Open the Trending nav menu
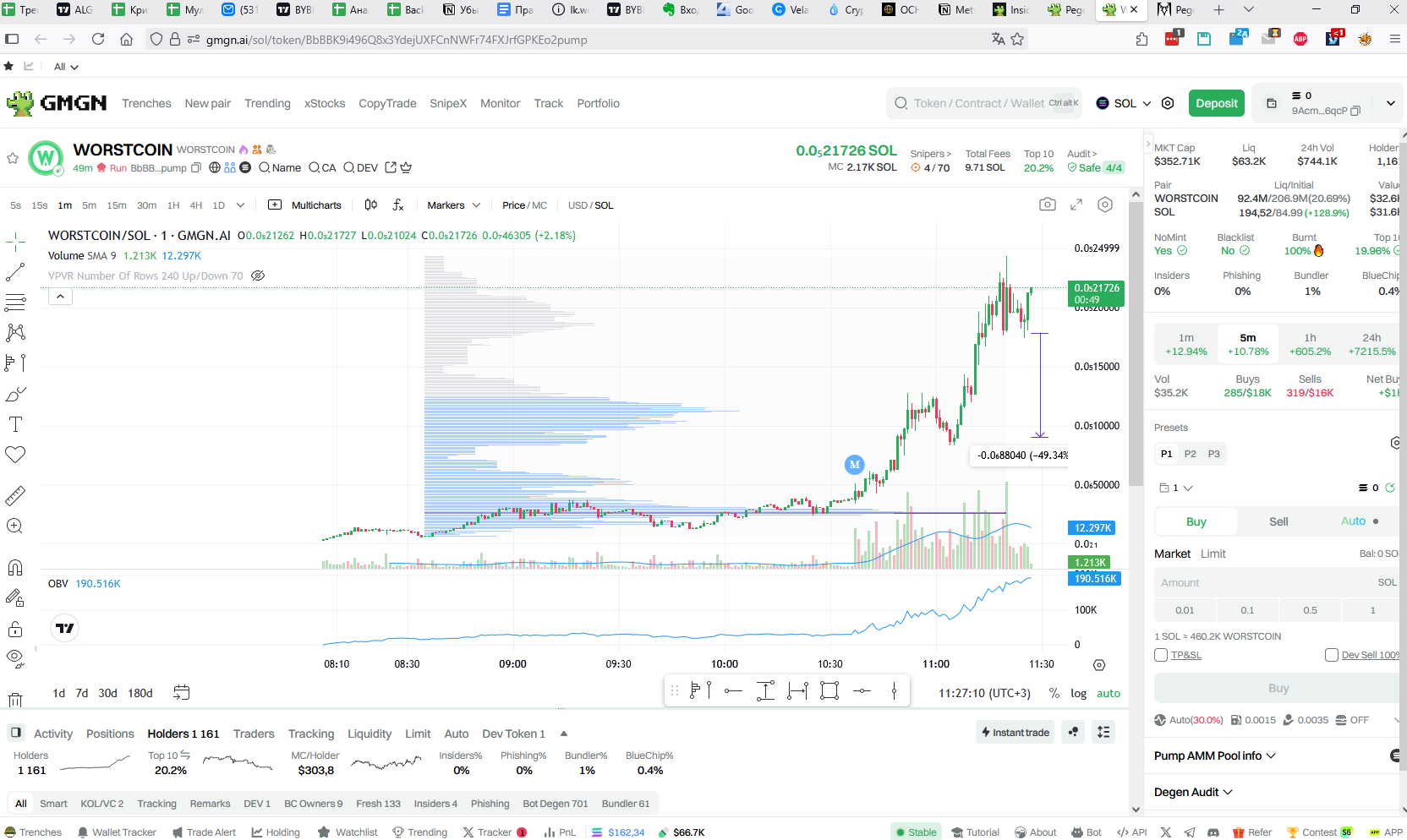1407x840 pixels. pos(267,103)
